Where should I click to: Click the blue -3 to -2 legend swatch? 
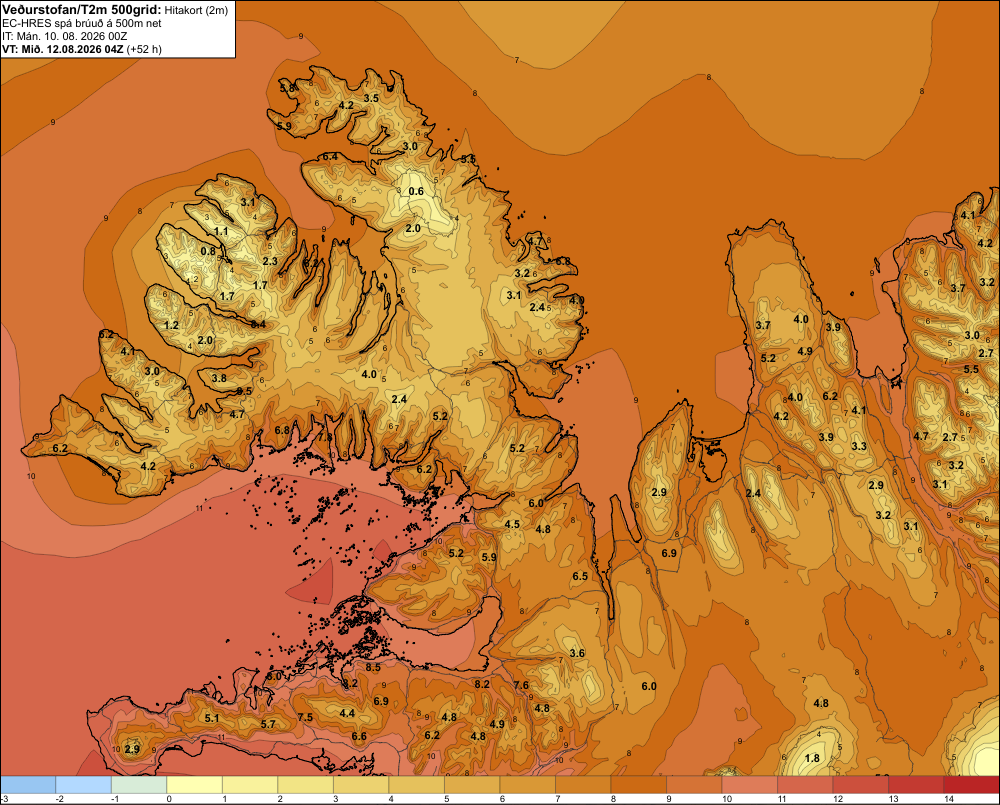click(28, 785)
